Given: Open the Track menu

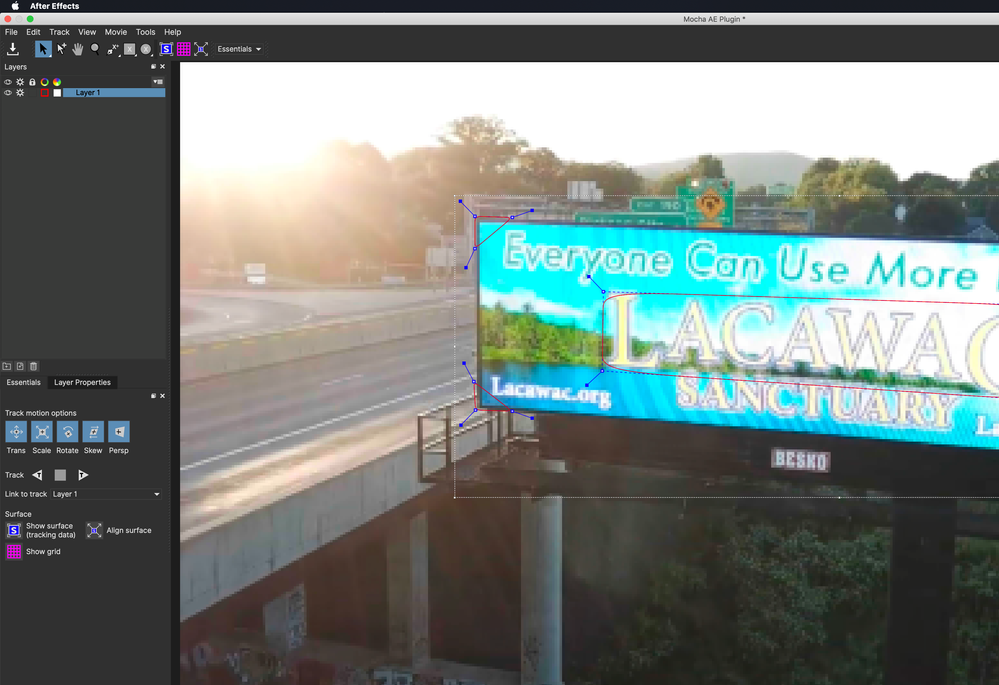Looking at the screenshot, I should pos(59,32).
